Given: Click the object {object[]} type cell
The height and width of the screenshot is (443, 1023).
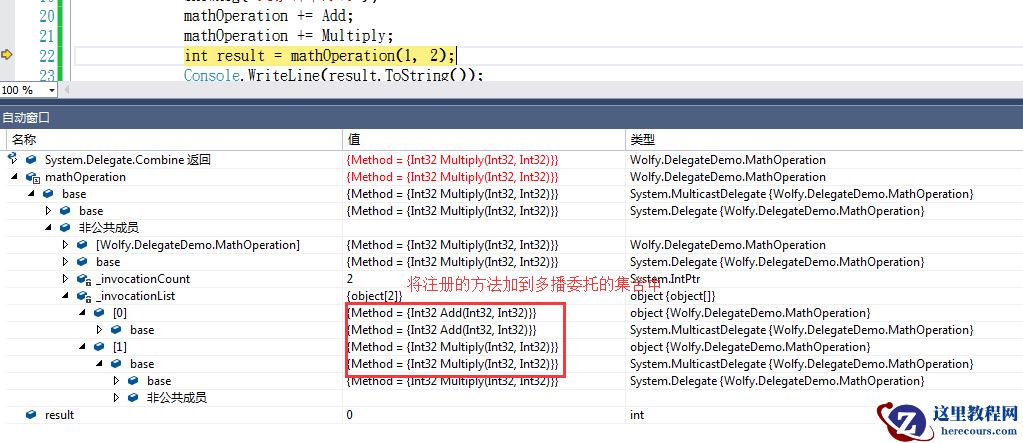Looking at the screenshot, I should click(x=675, y=296).
